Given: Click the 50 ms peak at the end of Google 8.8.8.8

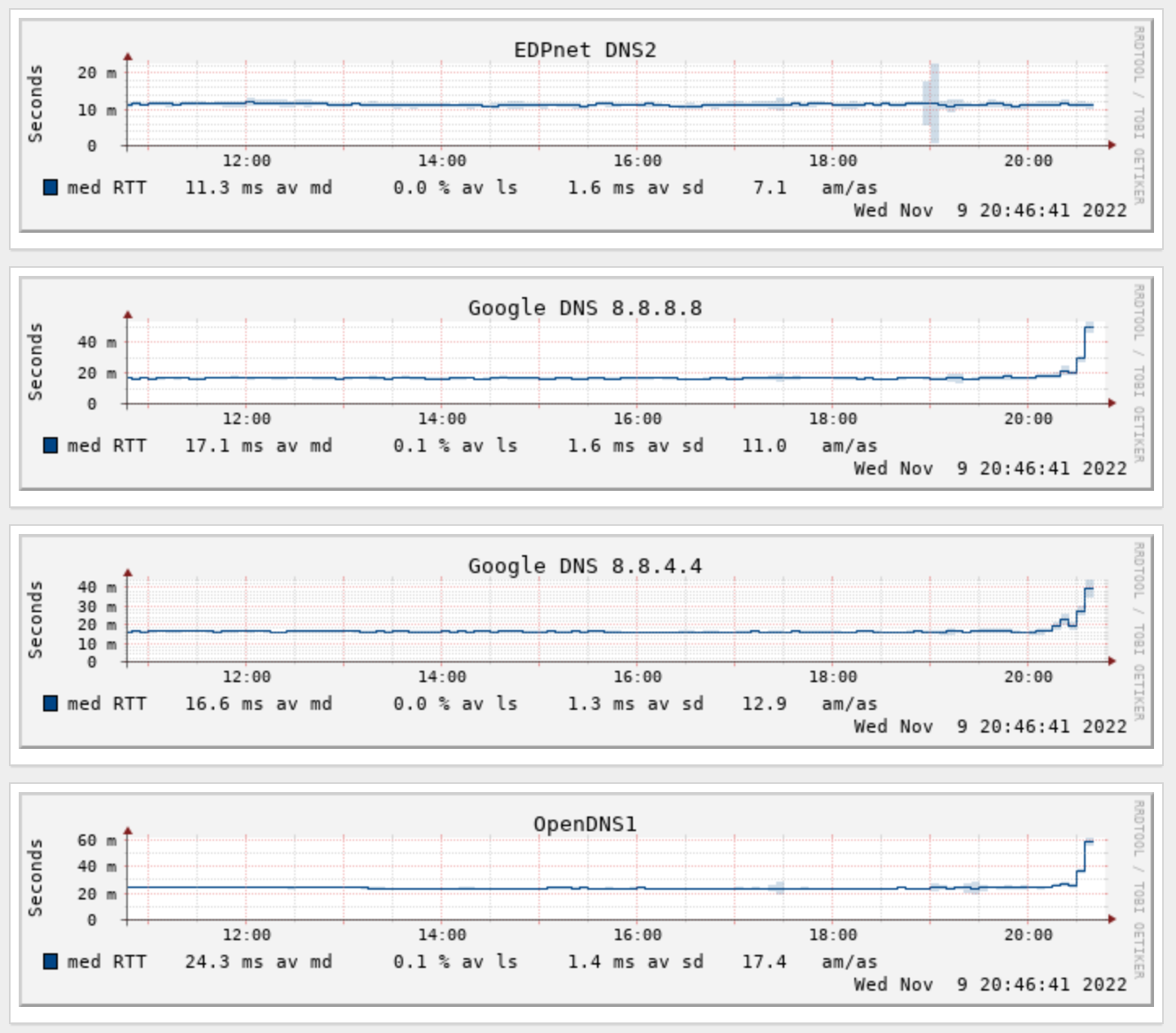Looking at the screenshot, I should [1089, 326].
